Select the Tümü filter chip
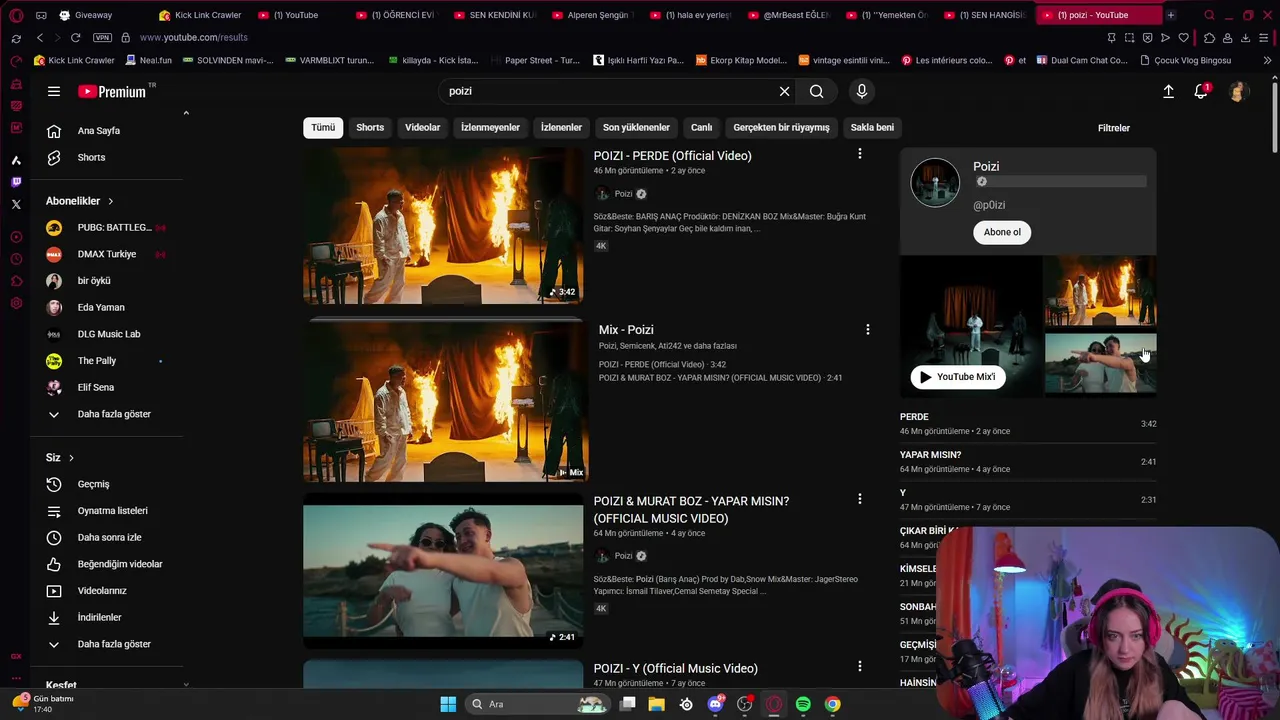The width and height of the screenshot is (1280, 720). coord(323,127)
